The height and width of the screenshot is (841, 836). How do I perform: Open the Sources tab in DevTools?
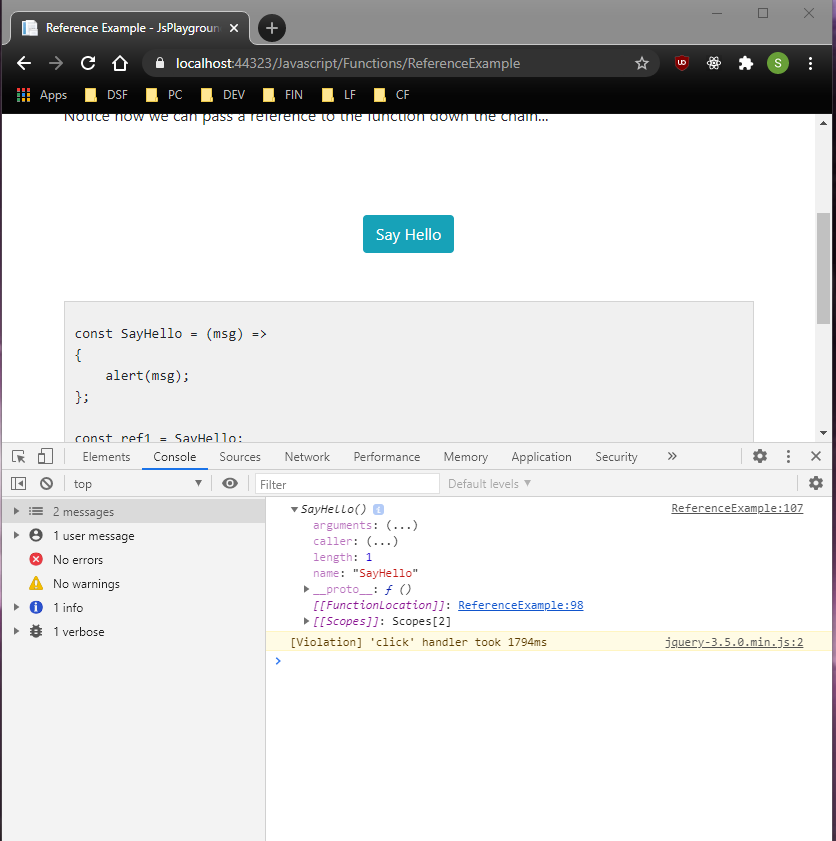pyautogui.click(x=240, y=457)
